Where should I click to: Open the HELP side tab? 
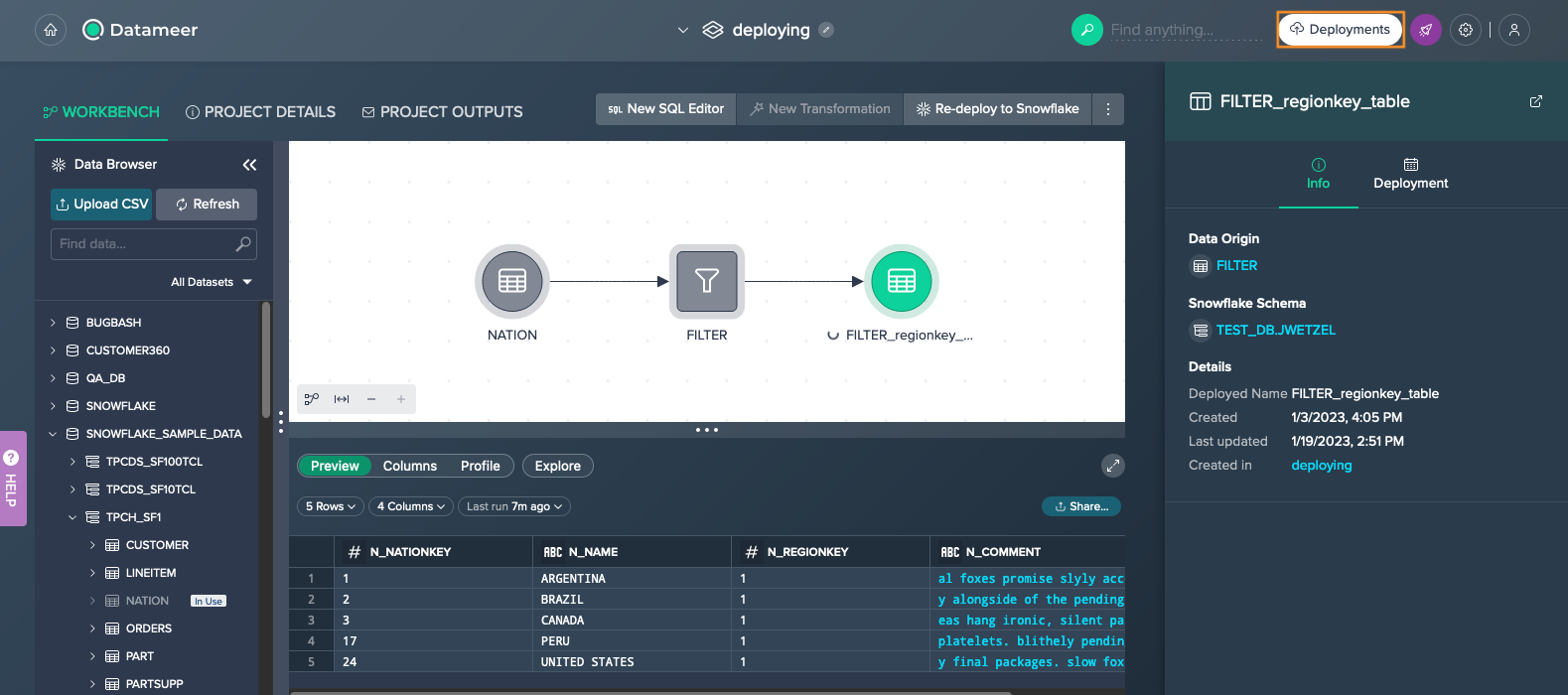tap(12, 479)
